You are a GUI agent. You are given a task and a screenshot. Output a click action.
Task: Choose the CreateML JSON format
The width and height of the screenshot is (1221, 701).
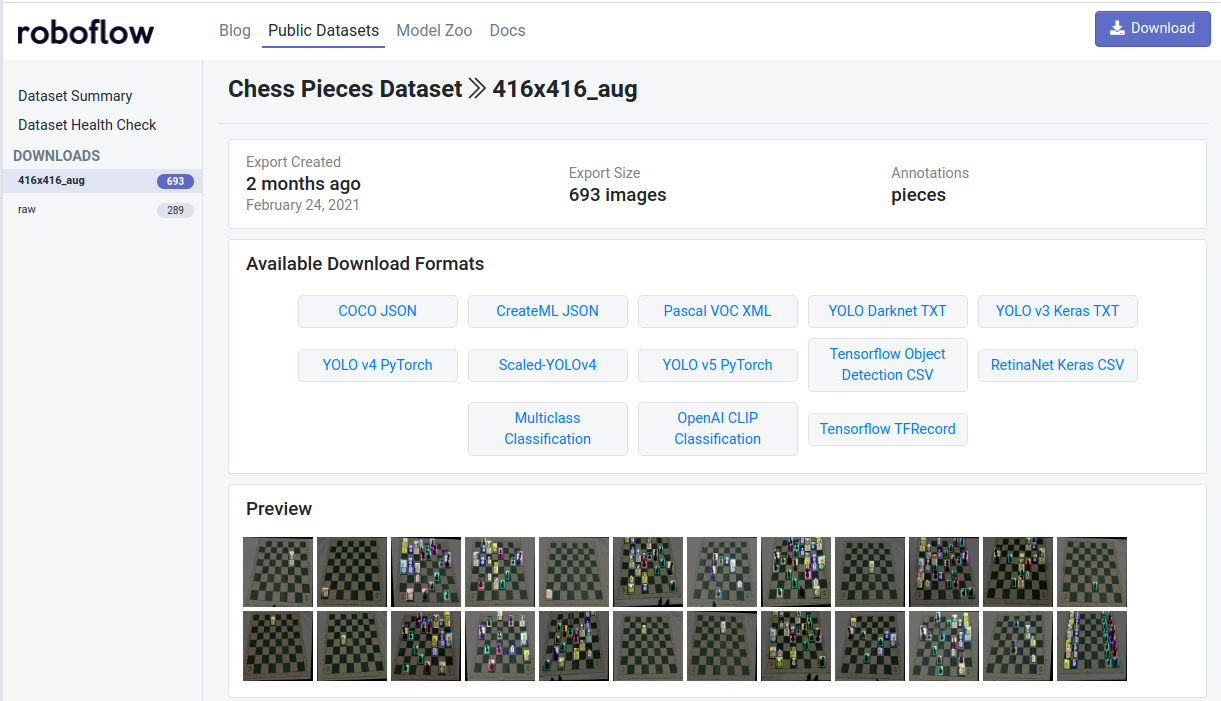click(x=548, y=311)
